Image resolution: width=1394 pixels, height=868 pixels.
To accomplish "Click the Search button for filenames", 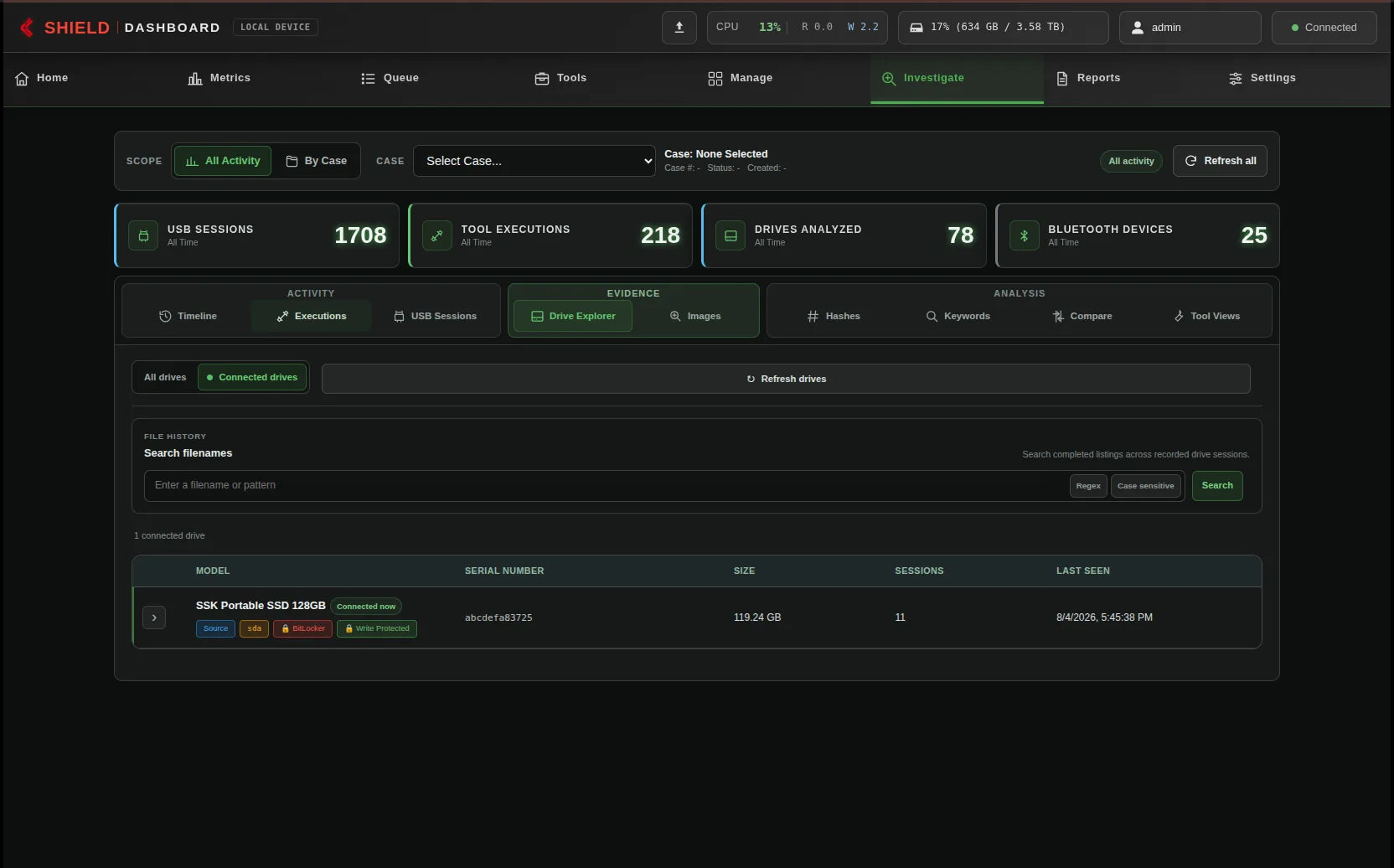I will 1217,486.
